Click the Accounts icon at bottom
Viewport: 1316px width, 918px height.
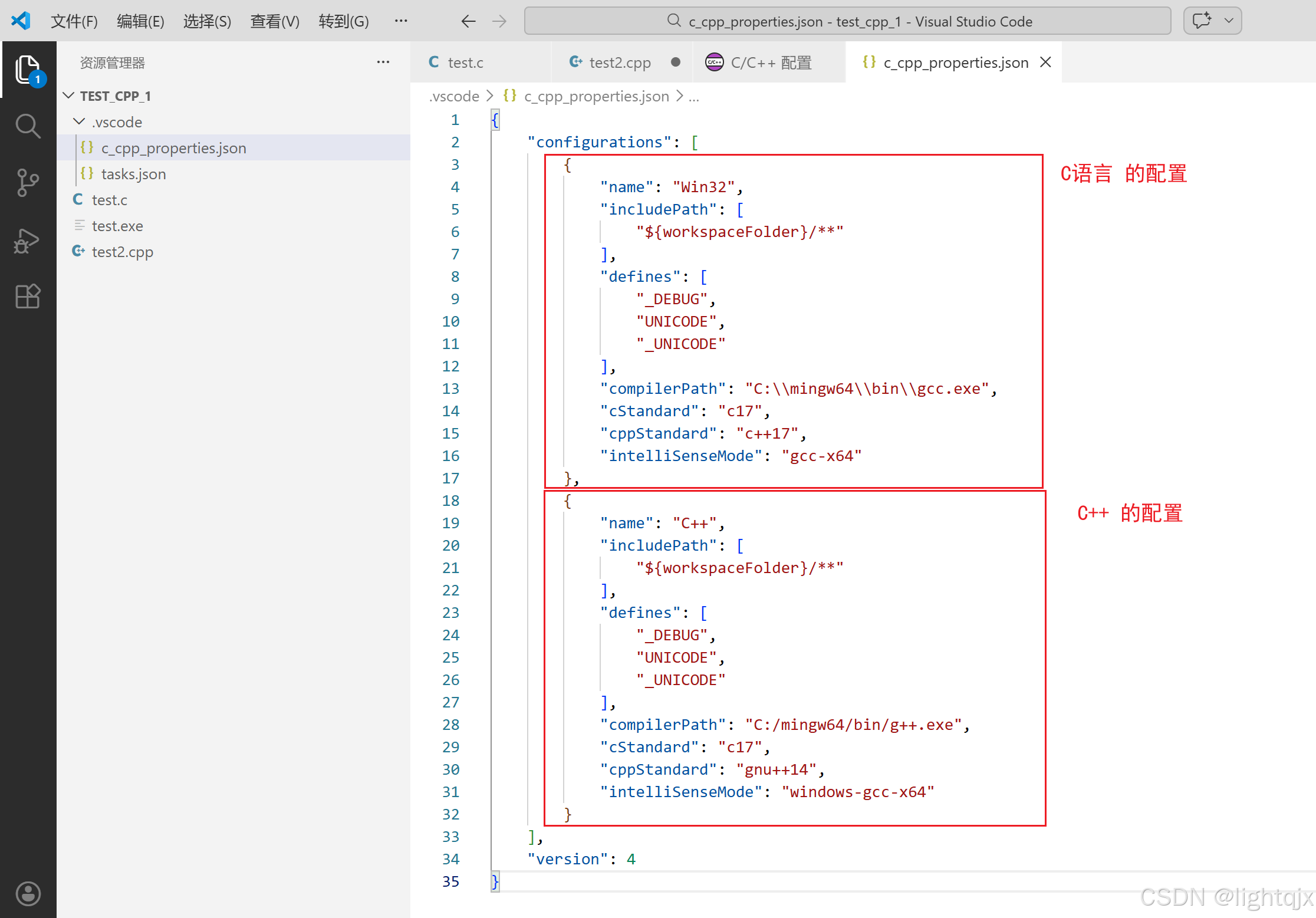click(x=28, y=893)
